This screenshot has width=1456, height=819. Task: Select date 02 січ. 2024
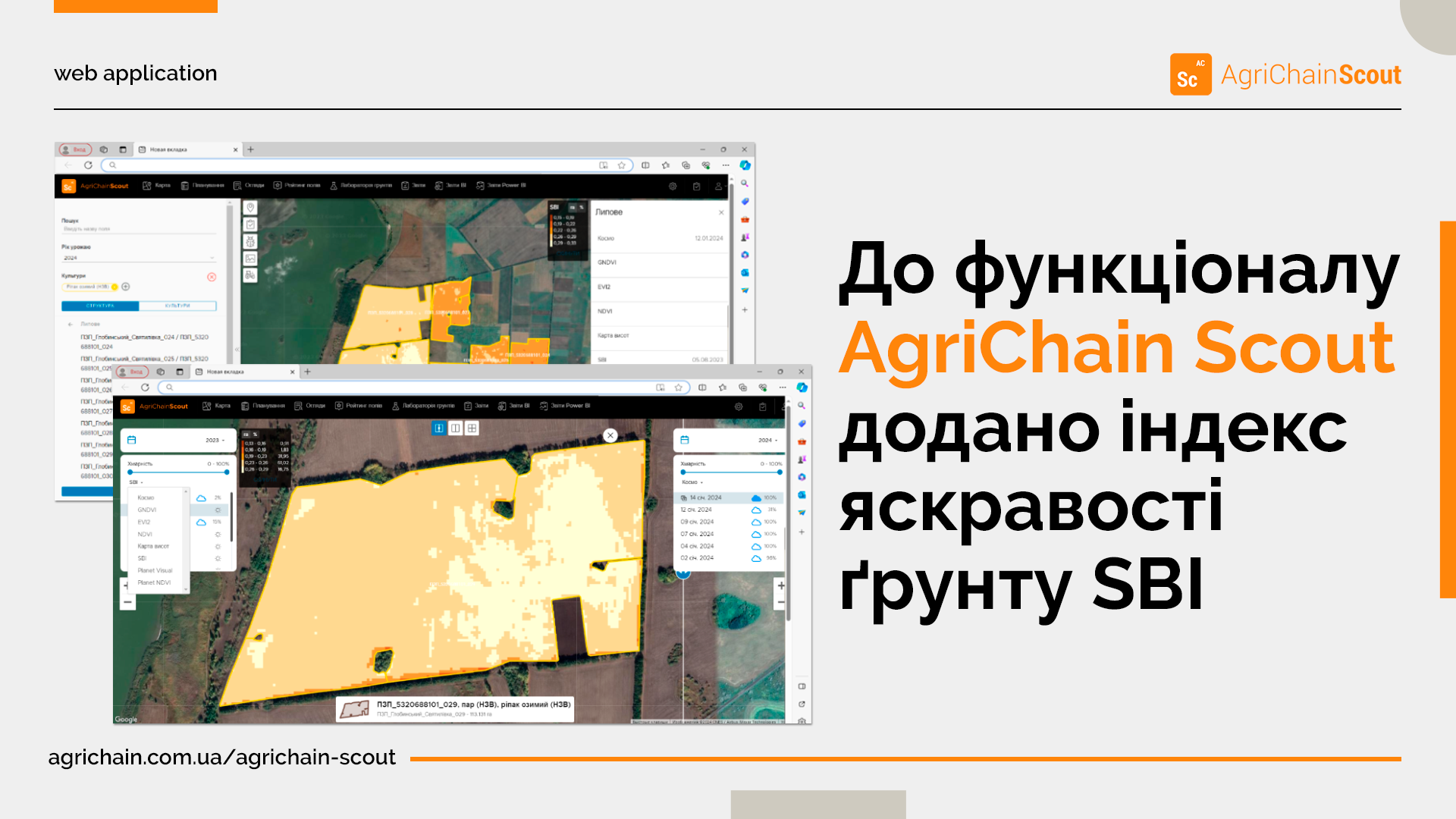point(728,558)
